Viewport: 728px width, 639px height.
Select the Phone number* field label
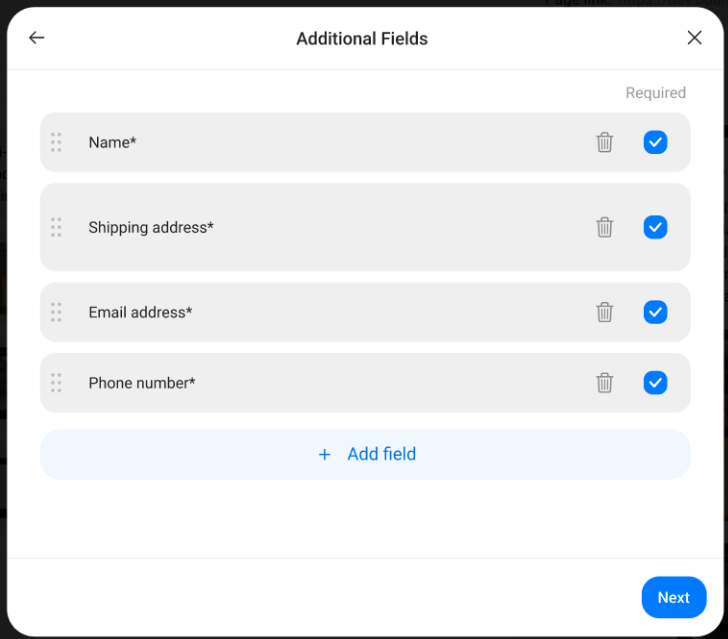point(142,383)
